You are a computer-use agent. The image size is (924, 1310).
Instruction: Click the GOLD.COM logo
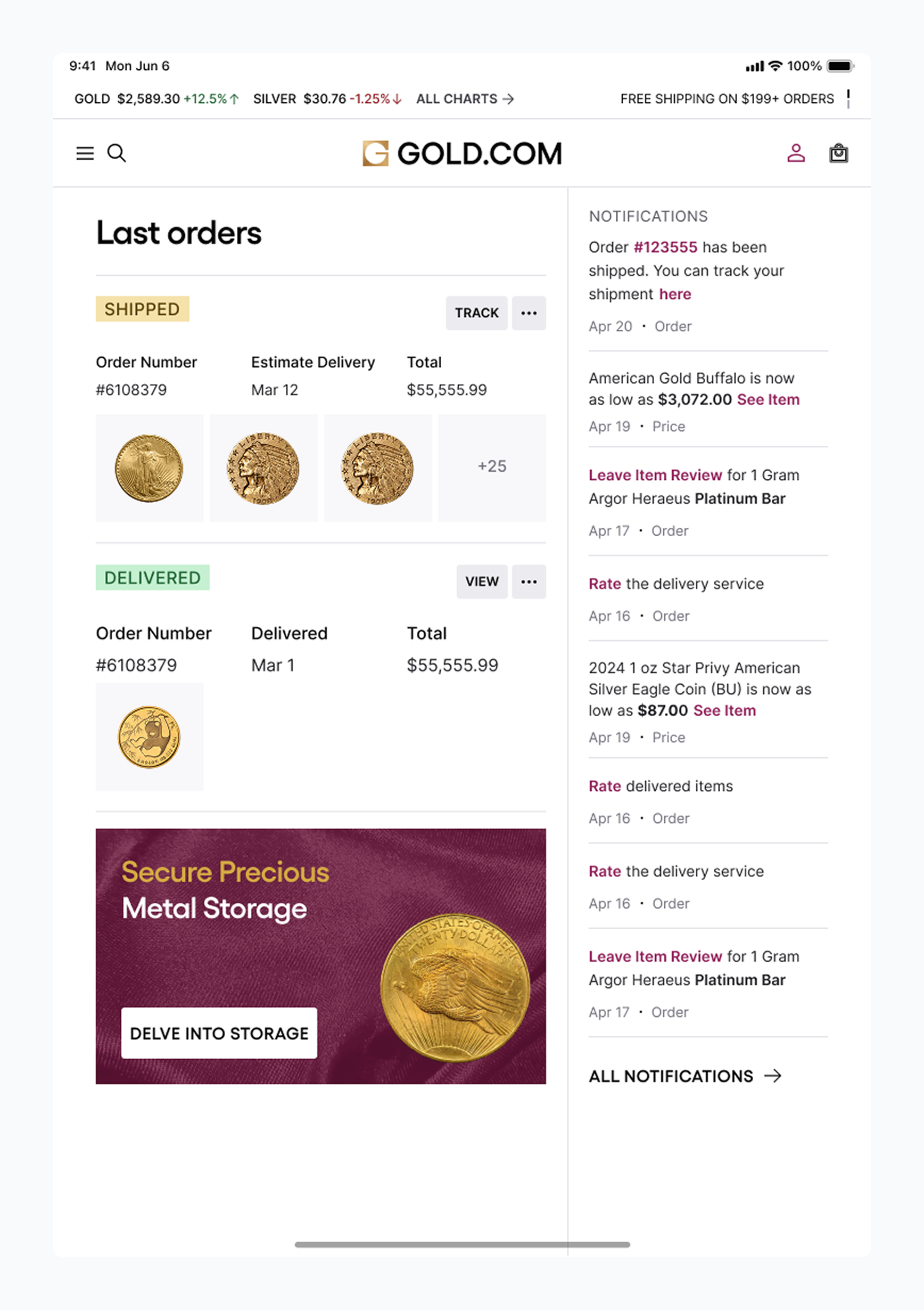(462, 153)
